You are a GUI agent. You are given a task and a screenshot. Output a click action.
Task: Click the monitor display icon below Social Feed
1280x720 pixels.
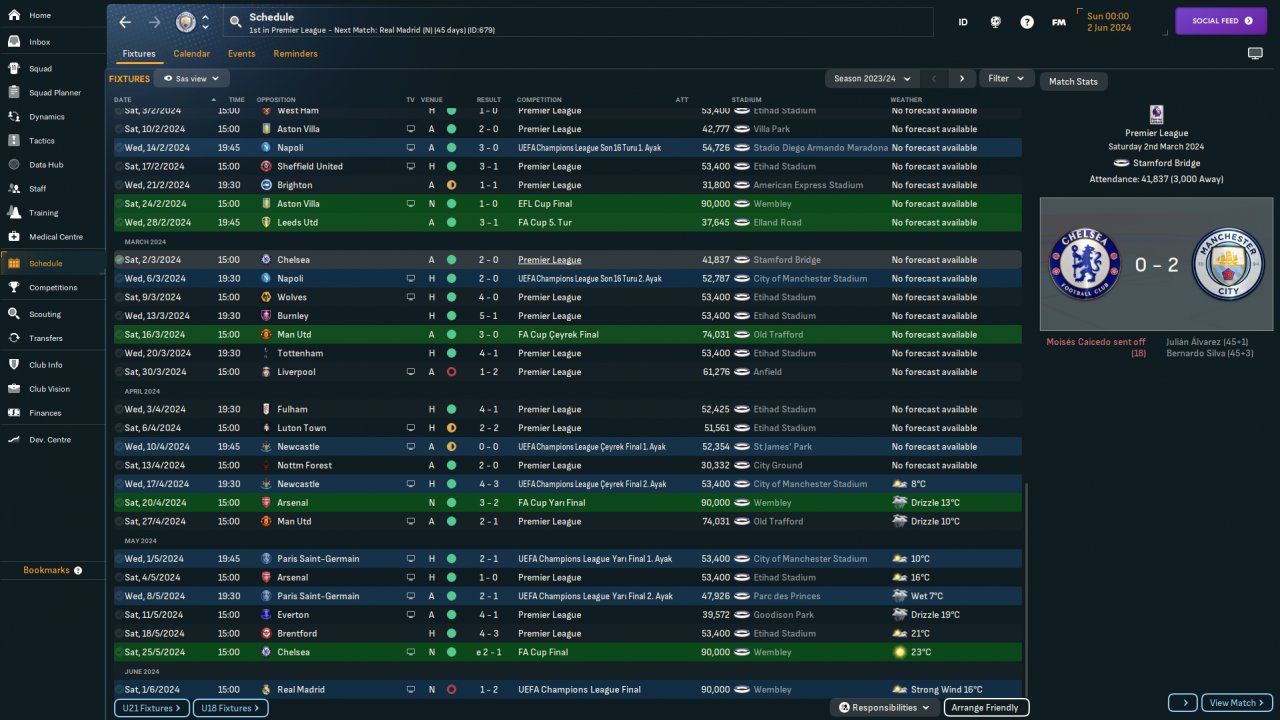click(1255, 53)
